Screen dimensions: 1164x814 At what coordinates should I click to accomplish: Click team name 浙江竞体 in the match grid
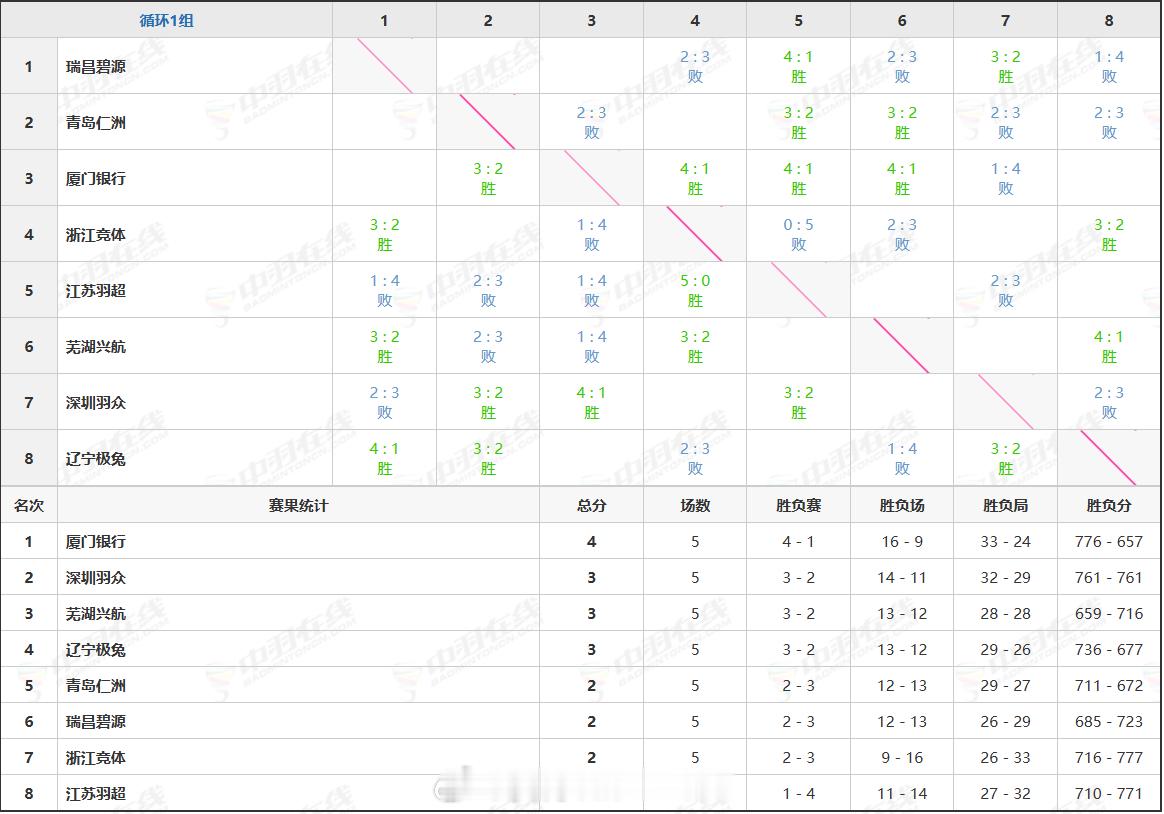96,234
